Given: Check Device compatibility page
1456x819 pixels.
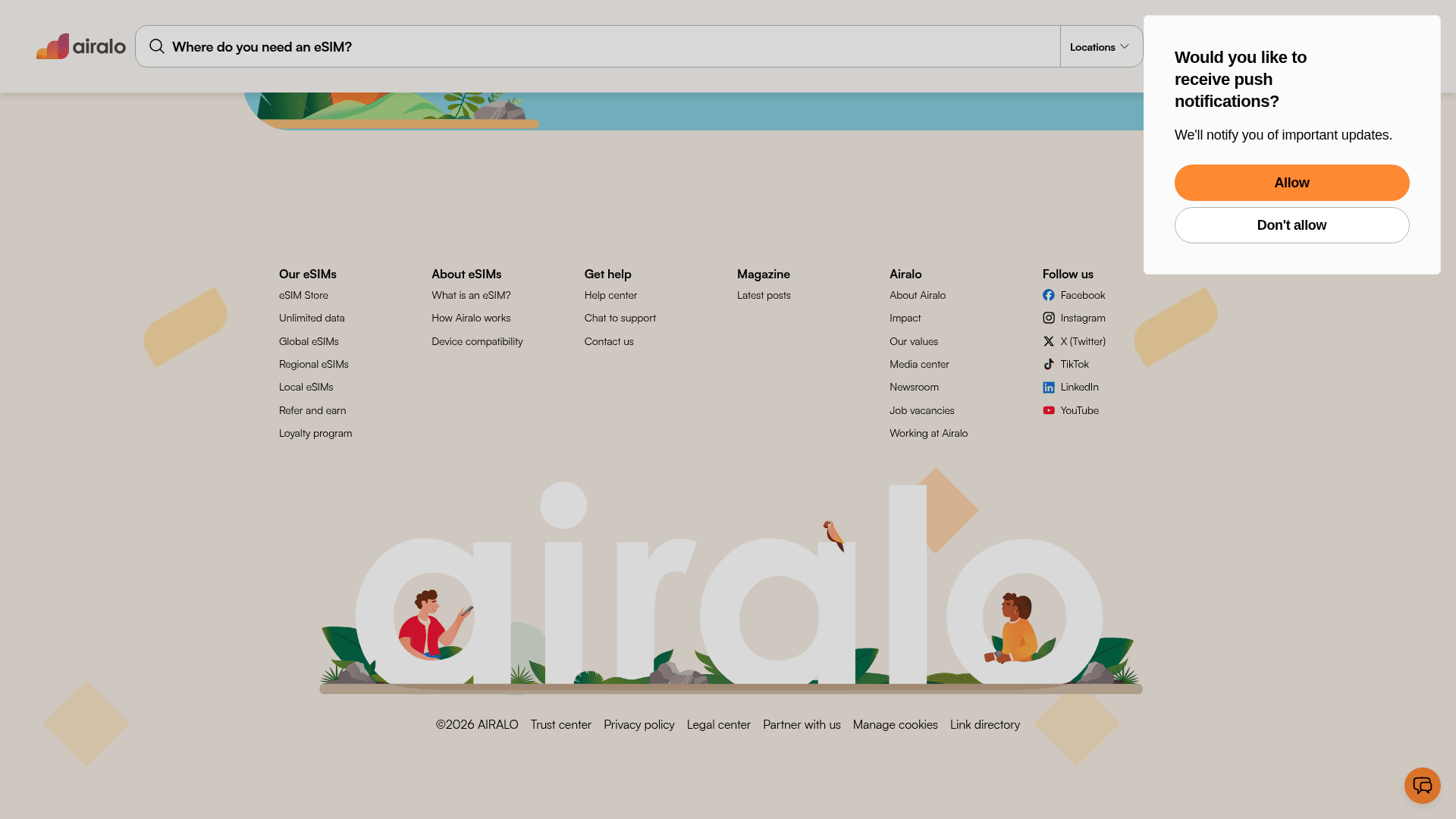Looking at the screenshot, I should [477, 341].
